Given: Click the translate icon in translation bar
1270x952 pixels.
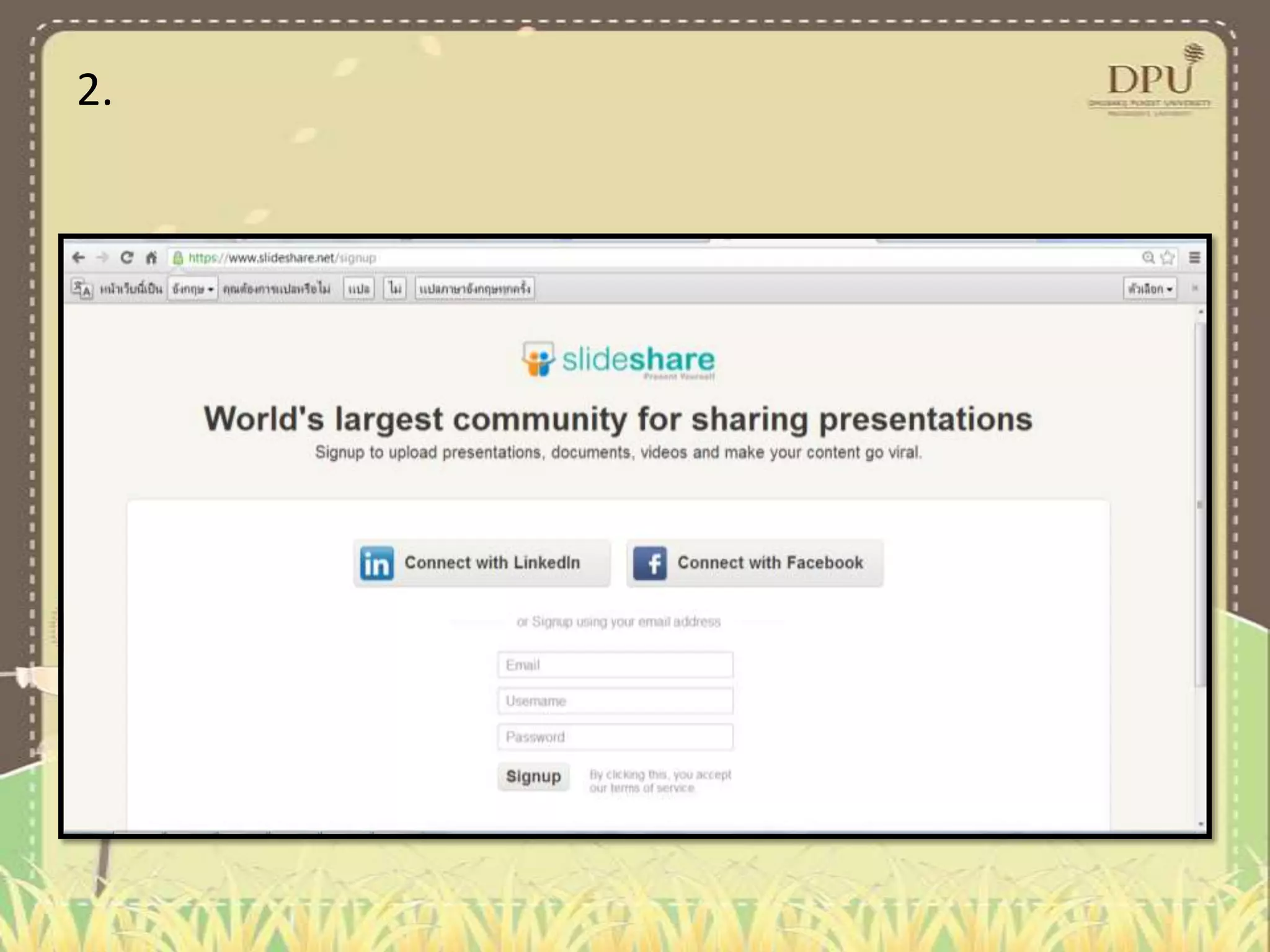Looking at the screenshot, I should point(82,289).
